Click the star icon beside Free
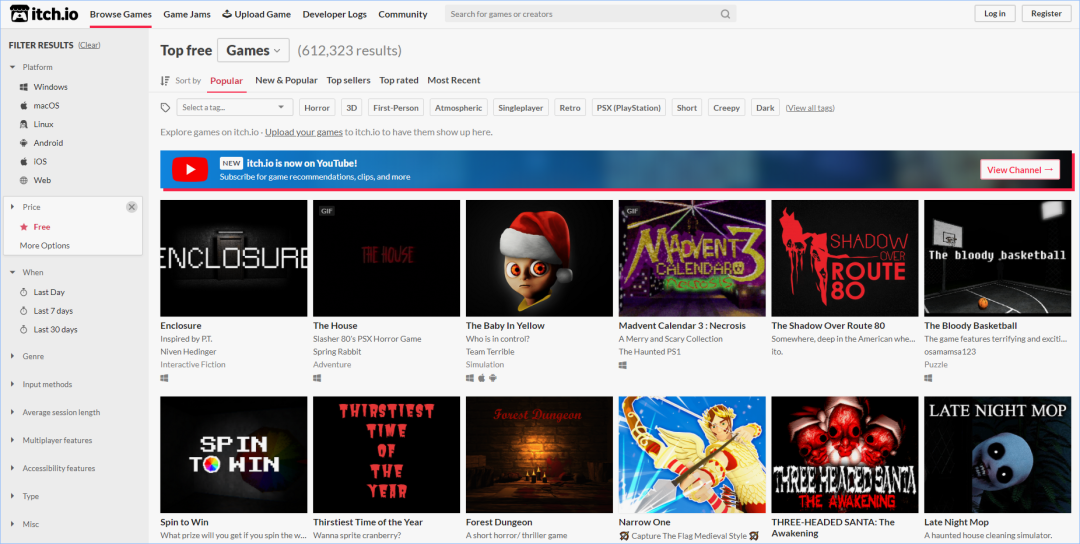 24,227
